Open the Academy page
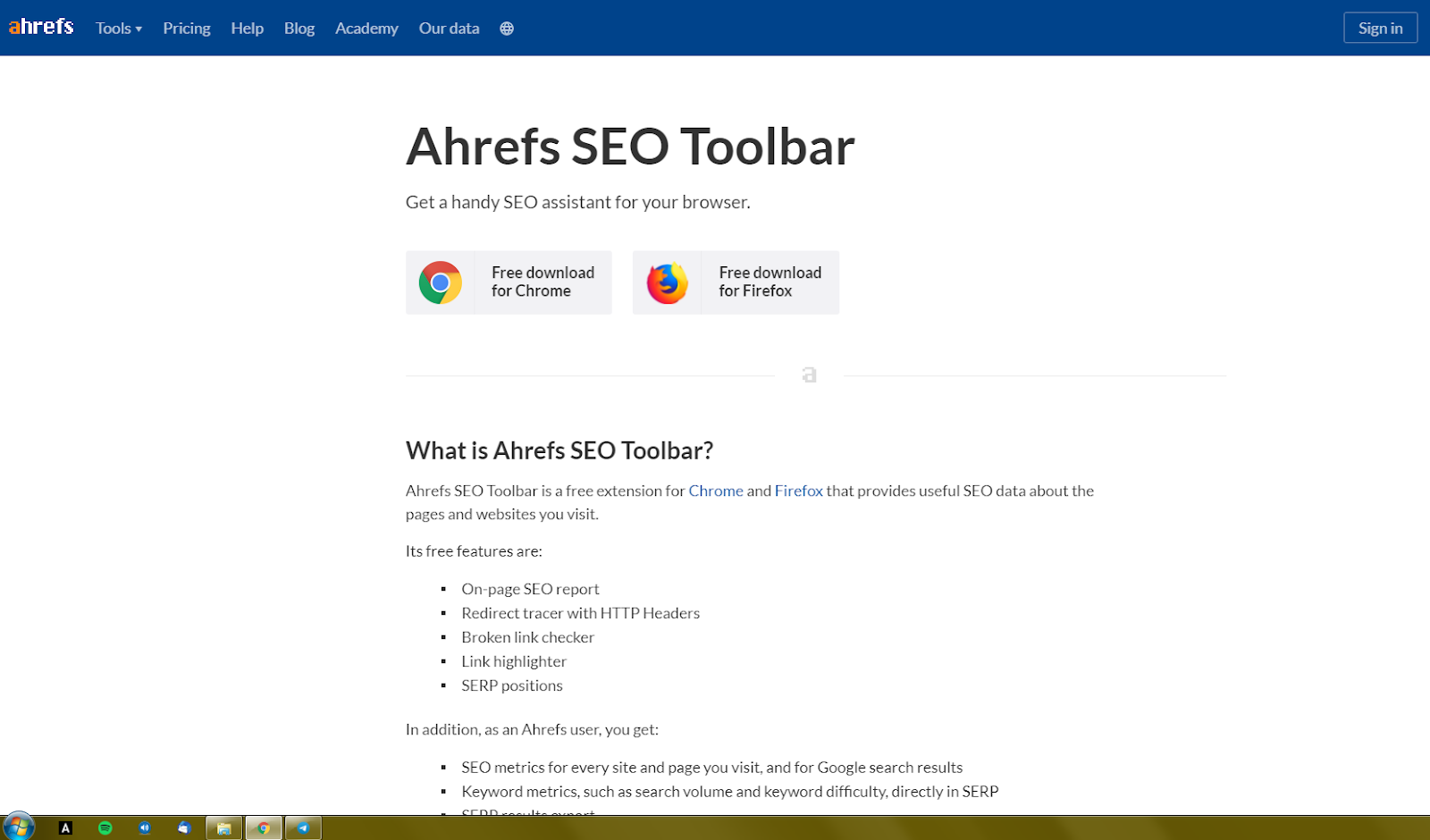The height and width of the screenshot is (840, 1430). coord(366,29)
